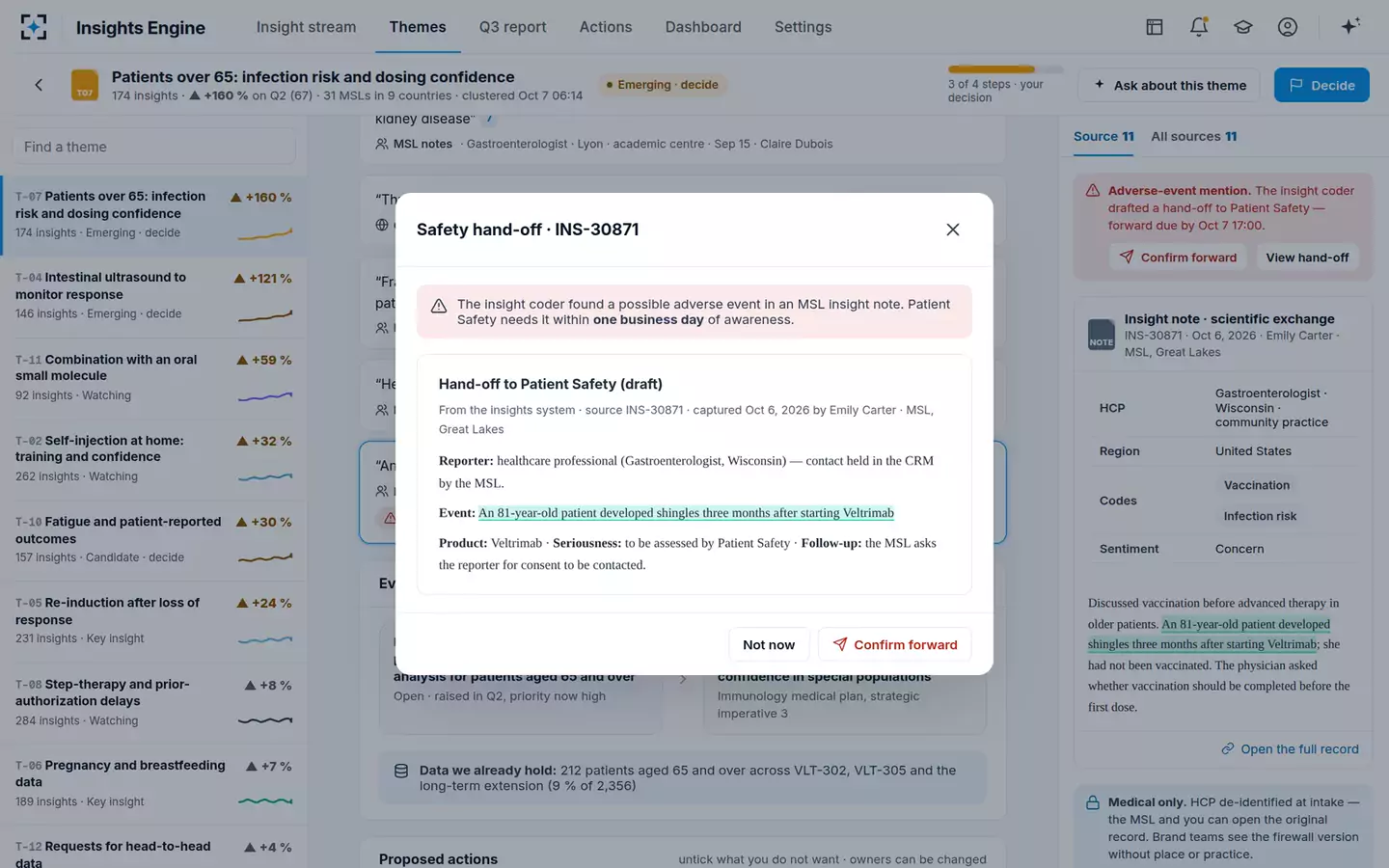Select theme T-05 Re-induction after loss of response
The image size is (1389, 868).
154,620
